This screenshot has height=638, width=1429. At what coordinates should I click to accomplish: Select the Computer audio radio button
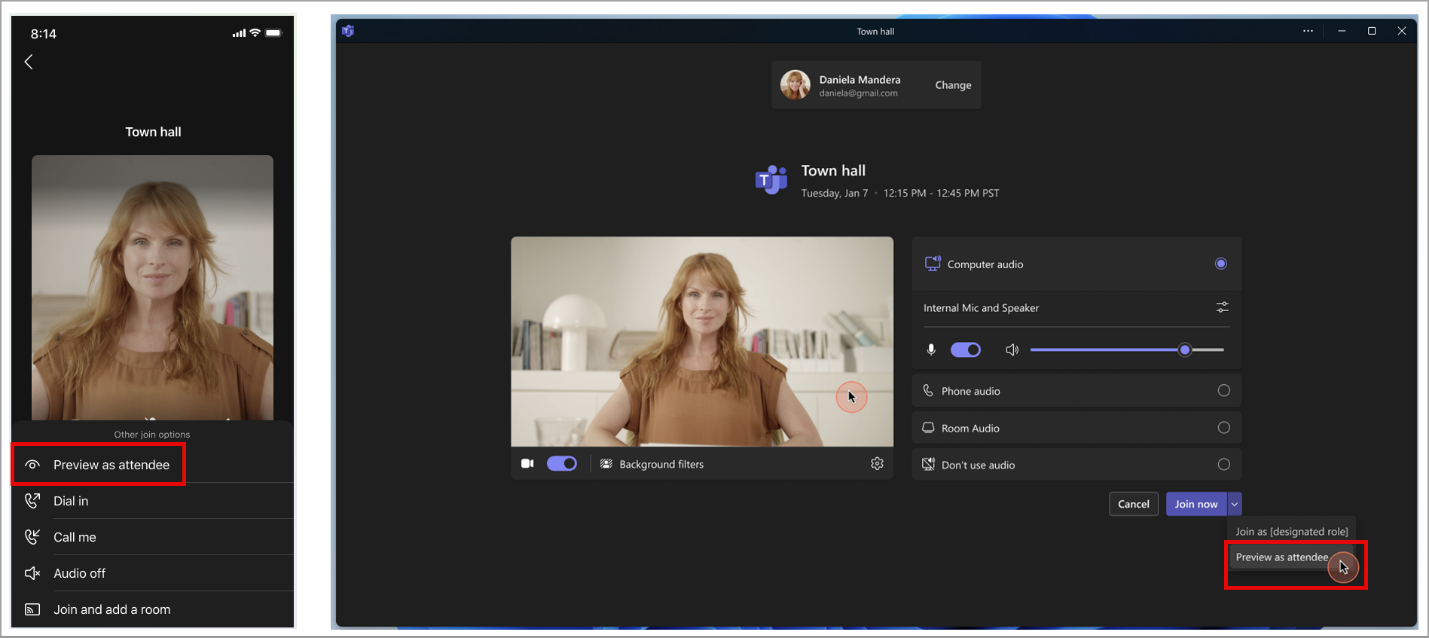1221,264
